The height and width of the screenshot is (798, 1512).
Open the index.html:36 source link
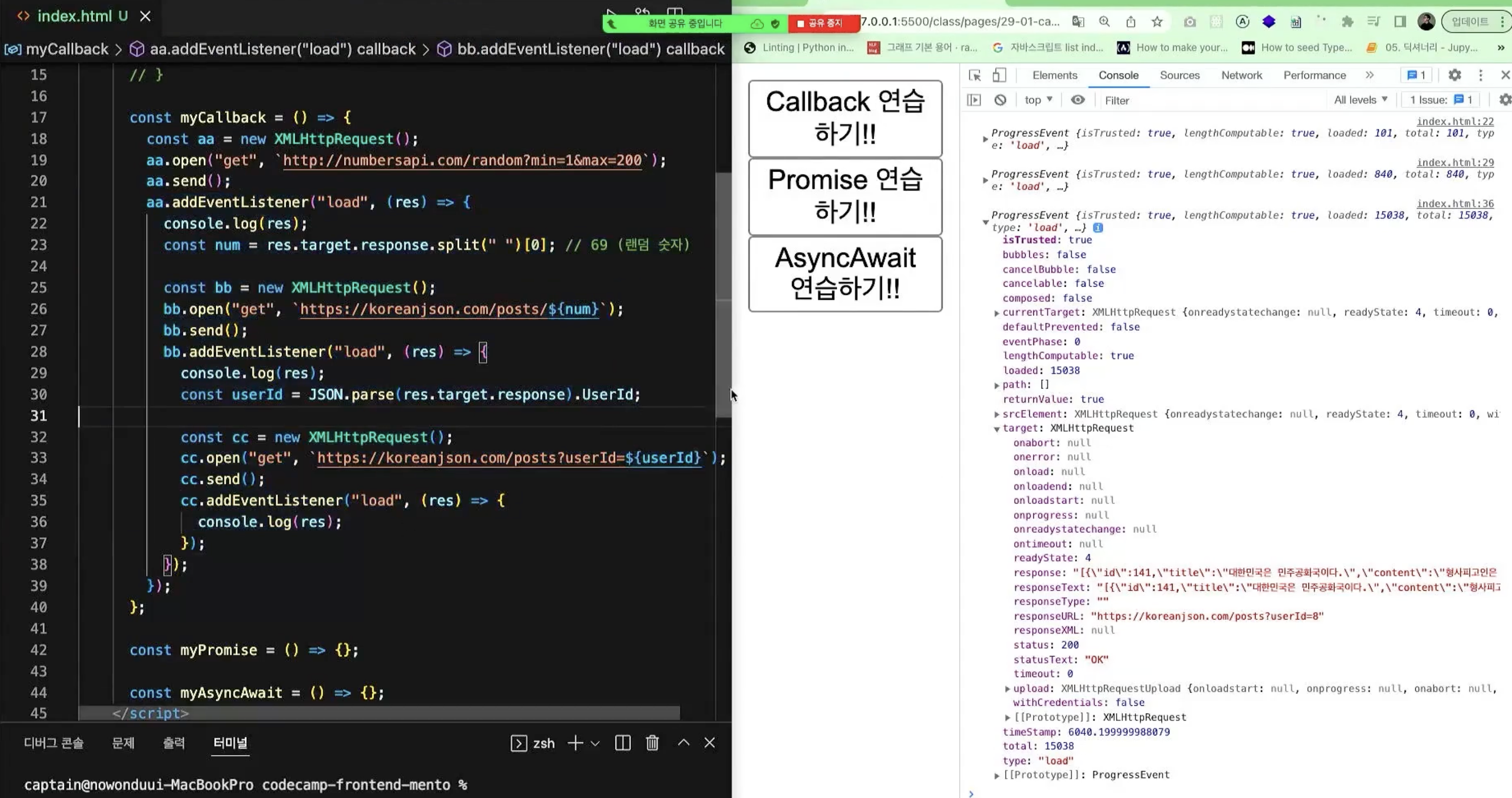coord(1455,204)
